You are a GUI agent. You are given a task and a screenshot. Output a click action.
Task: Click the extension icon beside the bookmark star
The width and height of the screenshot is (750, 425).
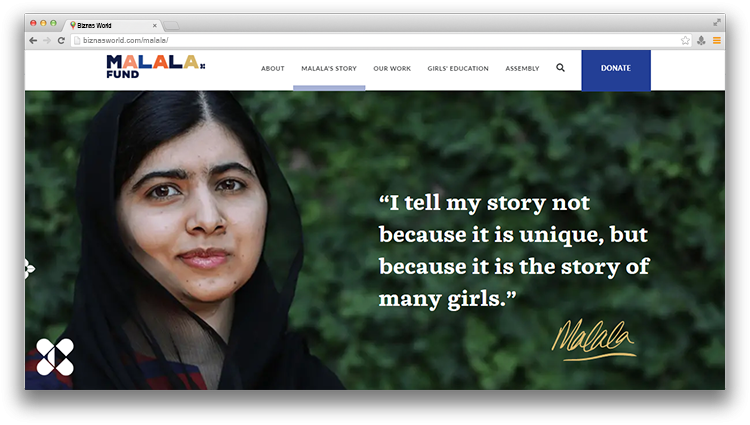(701, 41)
